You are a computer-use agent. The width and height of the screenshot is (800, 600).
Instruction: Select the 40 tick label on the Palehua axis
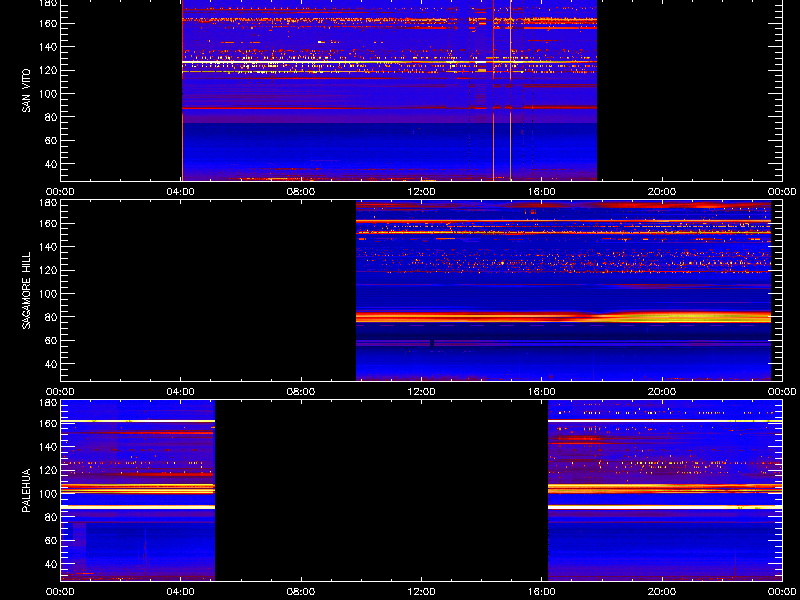(53, 564)
